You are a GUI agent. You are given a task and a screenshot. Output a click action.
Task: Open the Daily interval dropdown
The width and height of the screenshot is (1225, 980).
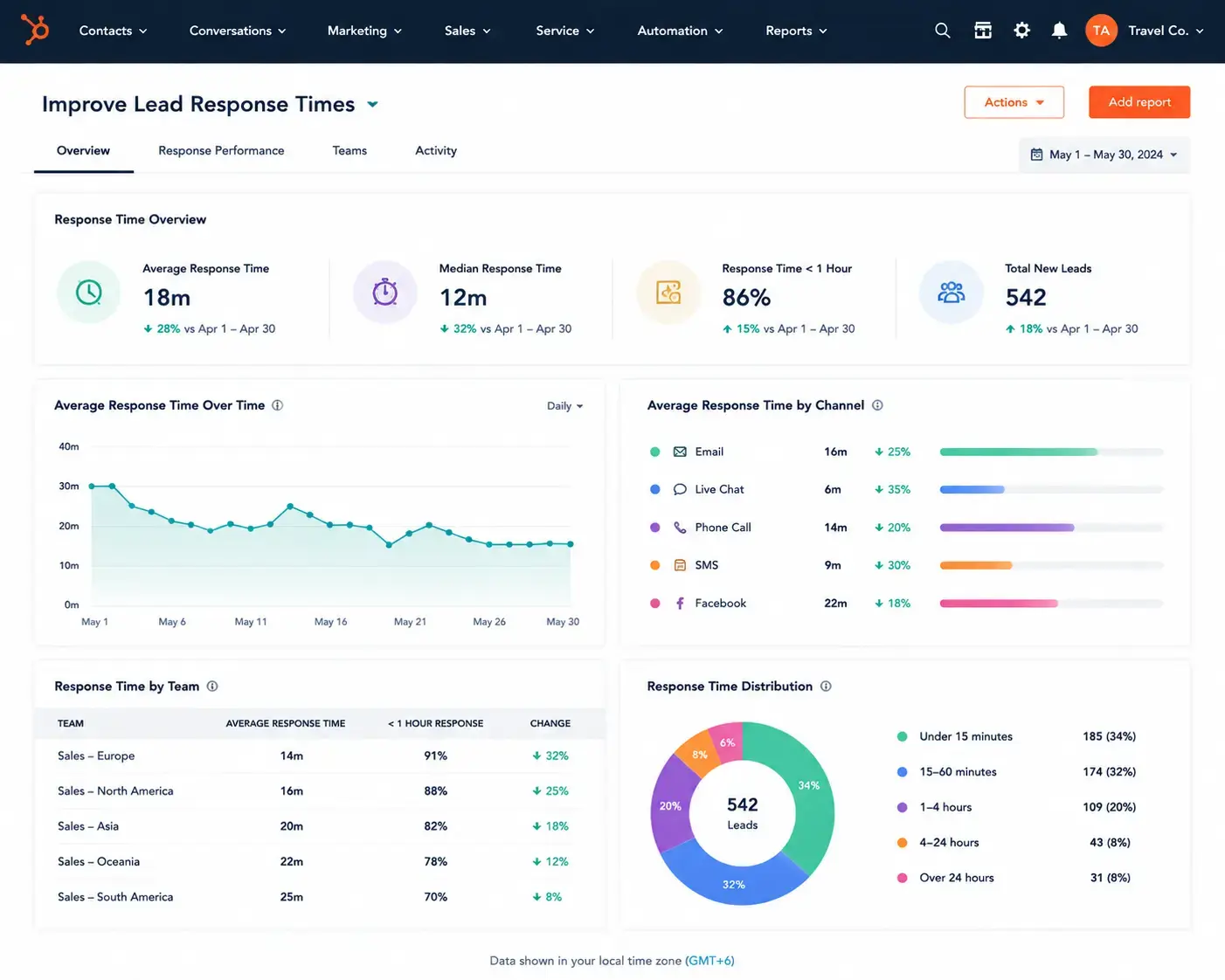[x=564, y=406]
